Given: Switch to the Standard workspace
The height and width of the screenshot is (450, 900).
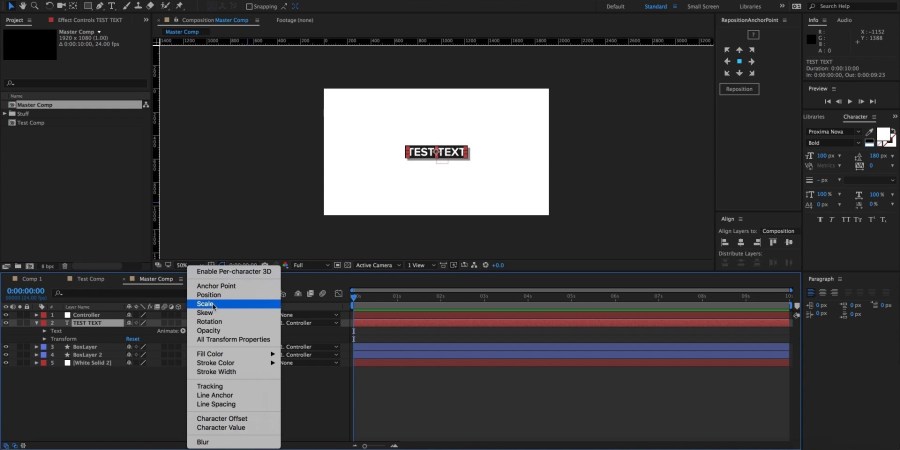Looking at the screenshot, I should pyautogui.click(x=655, y=6).
